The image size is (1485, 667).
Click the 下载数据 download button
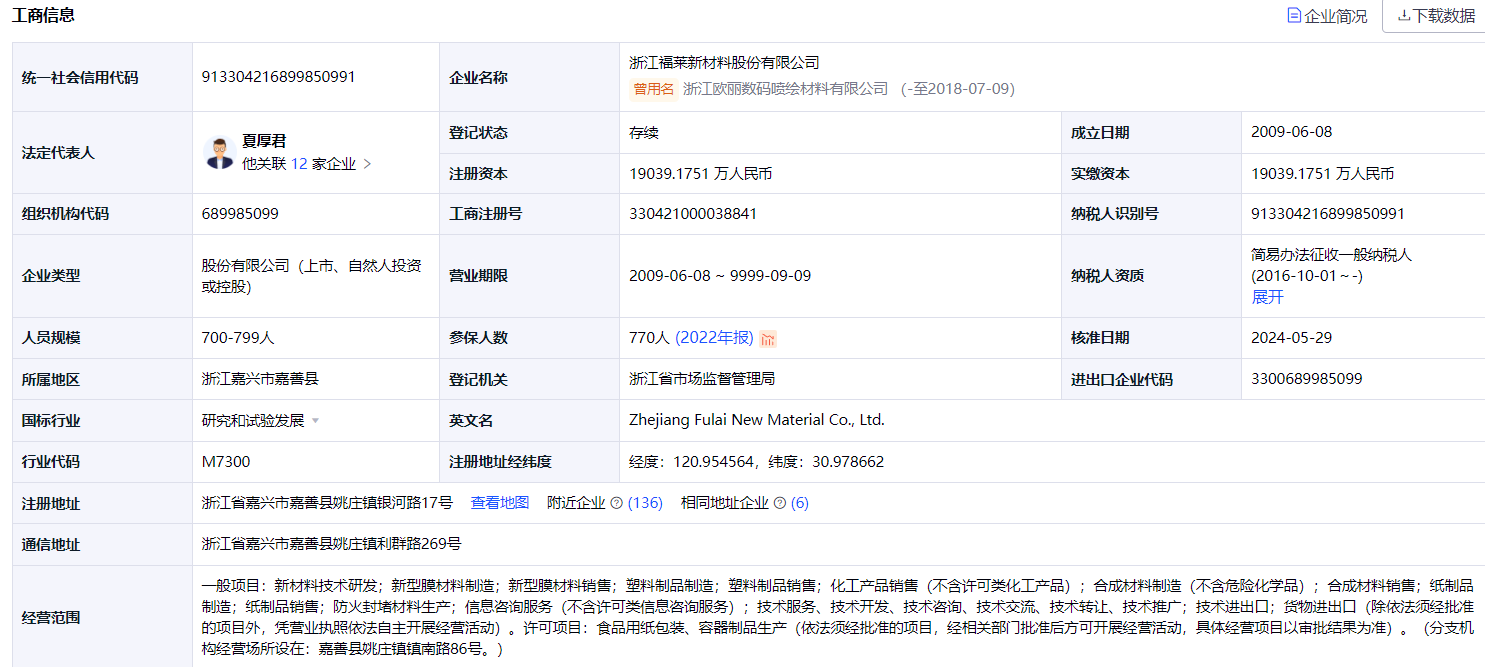click(x=1435, y=16)
